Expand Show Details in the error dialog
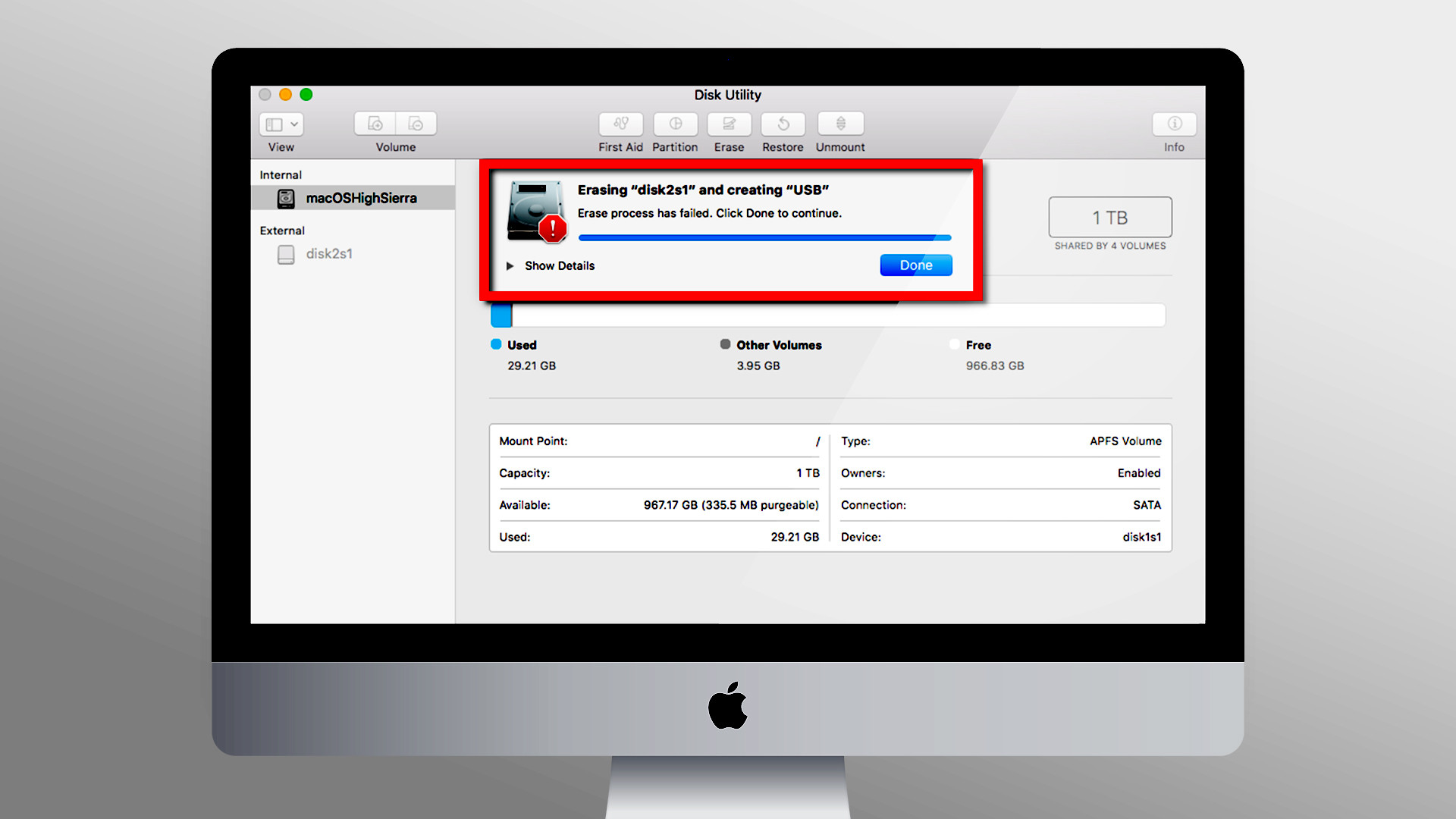The width and height of the screenshot is (1456, 819). [x=551, y=265]
